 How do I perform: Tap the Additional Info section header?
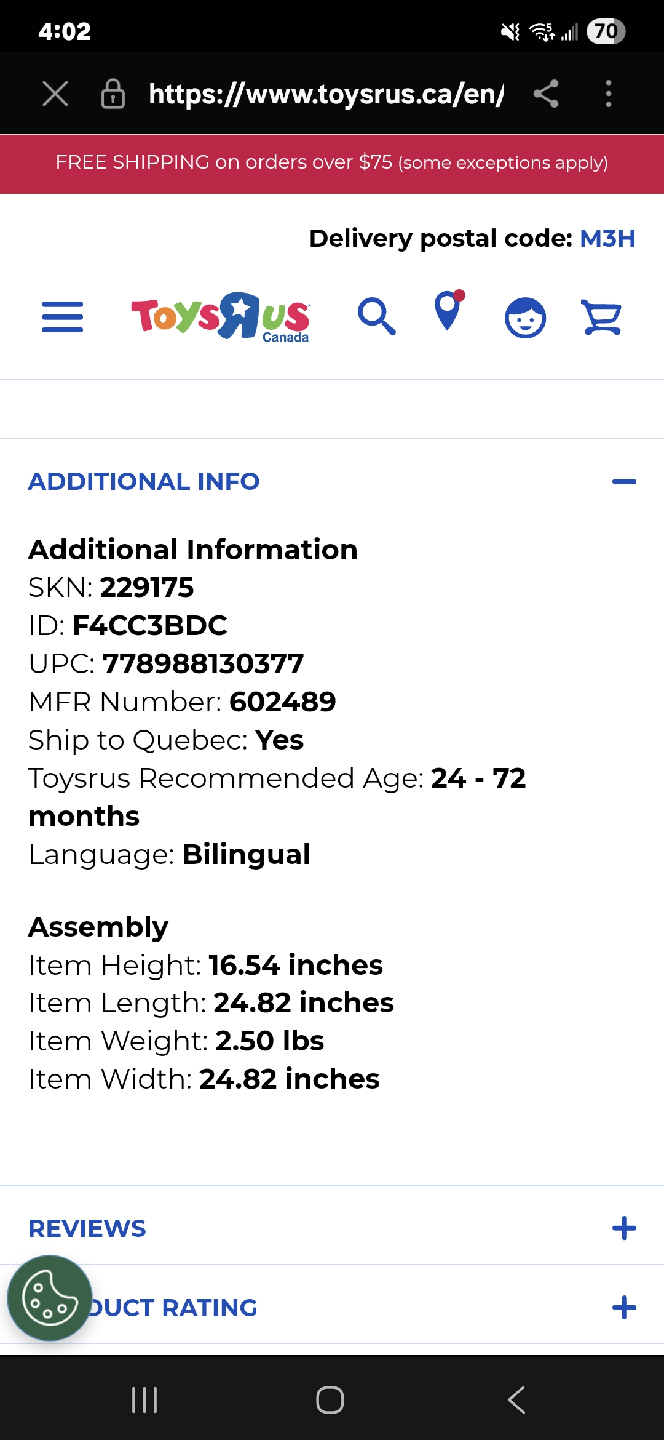(x=144, y=482)
